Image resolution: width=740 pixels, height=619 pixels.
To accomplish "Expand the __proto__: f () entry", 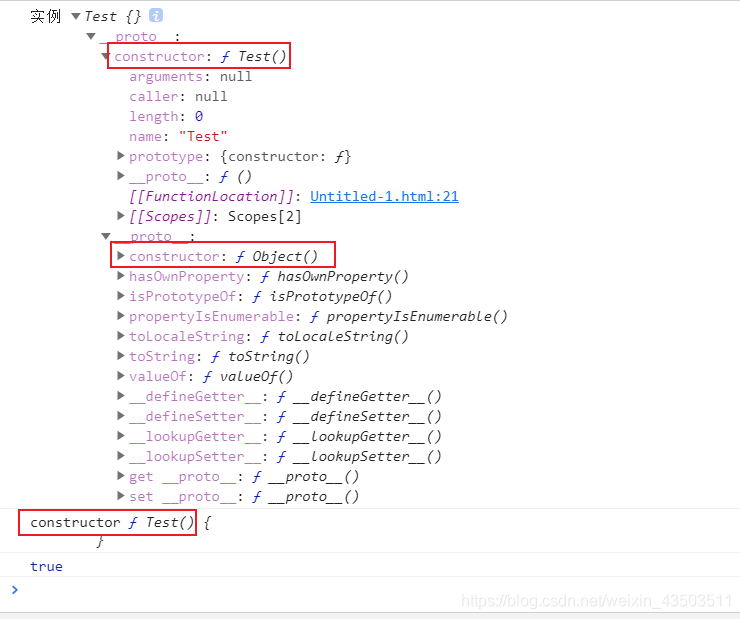I will 121,176.
